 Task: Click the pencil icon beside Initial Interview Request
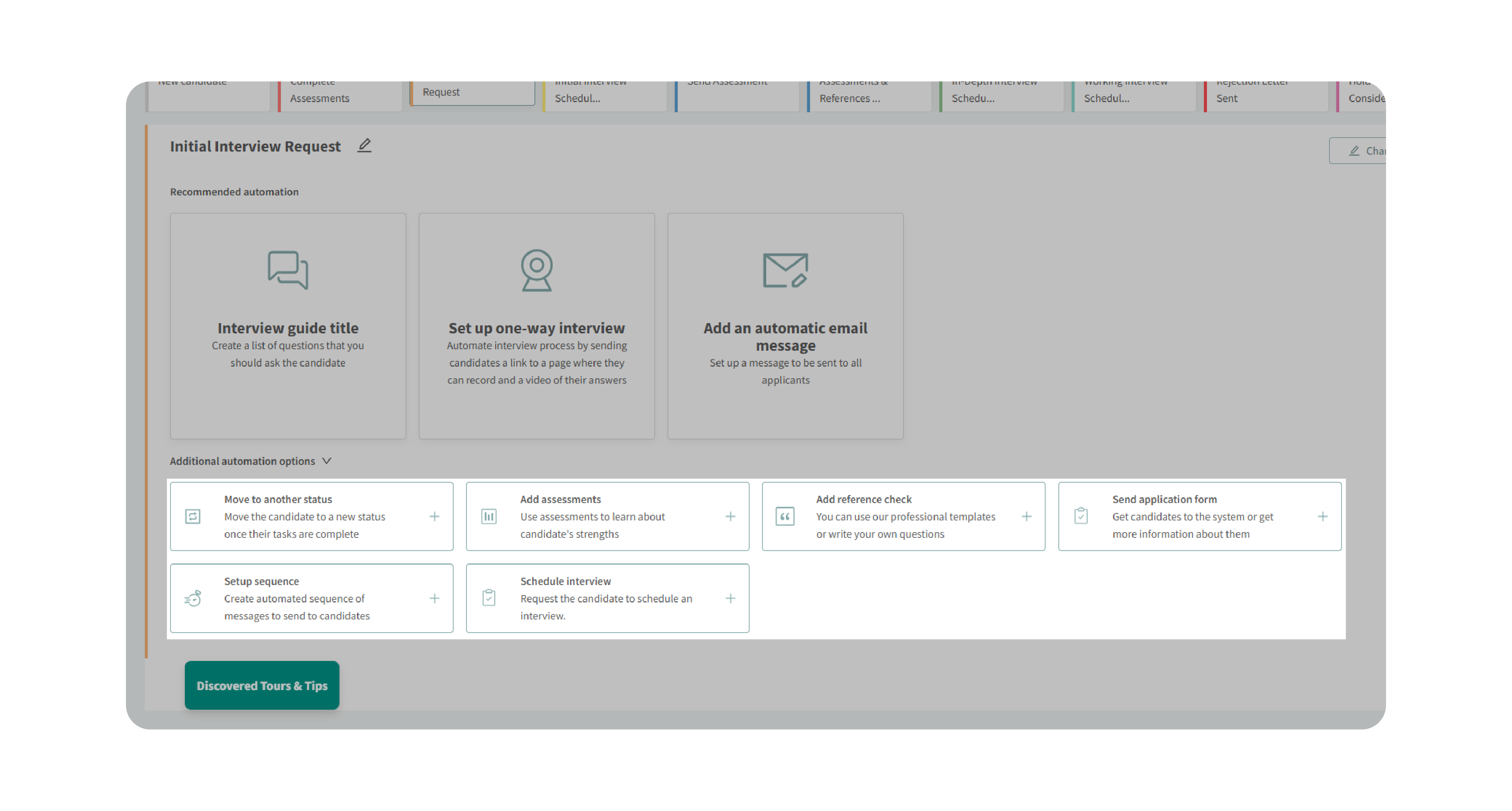tap(364, 145)
